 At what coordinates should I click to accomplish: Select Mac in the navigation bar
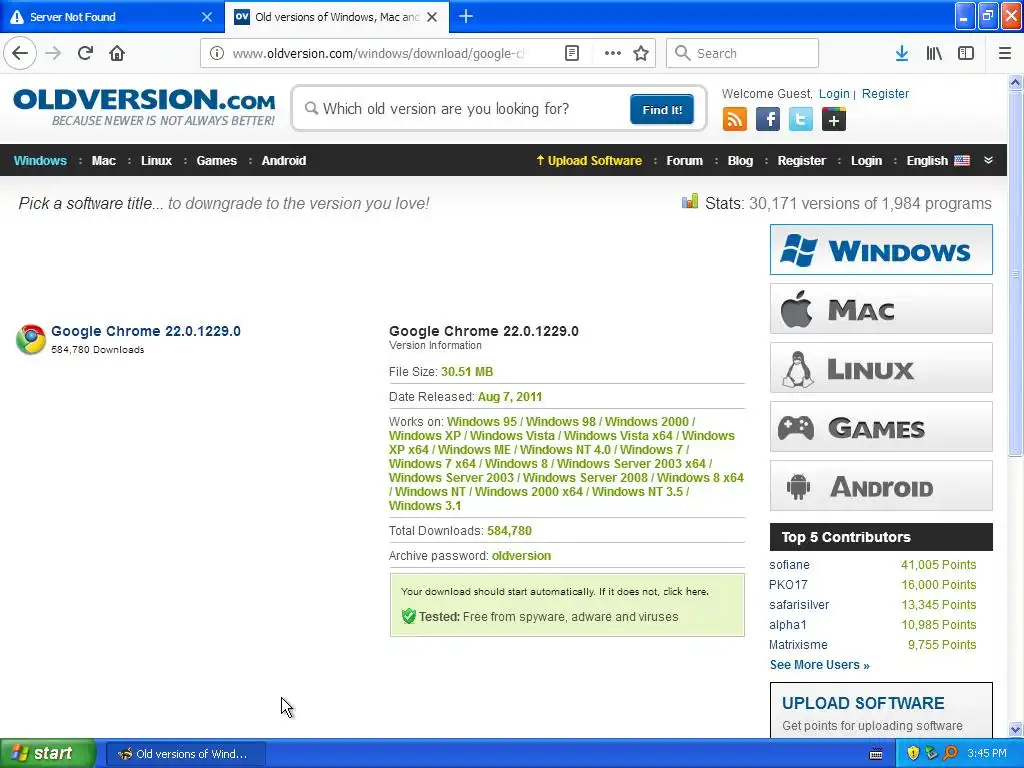click(x=104, y=161)
